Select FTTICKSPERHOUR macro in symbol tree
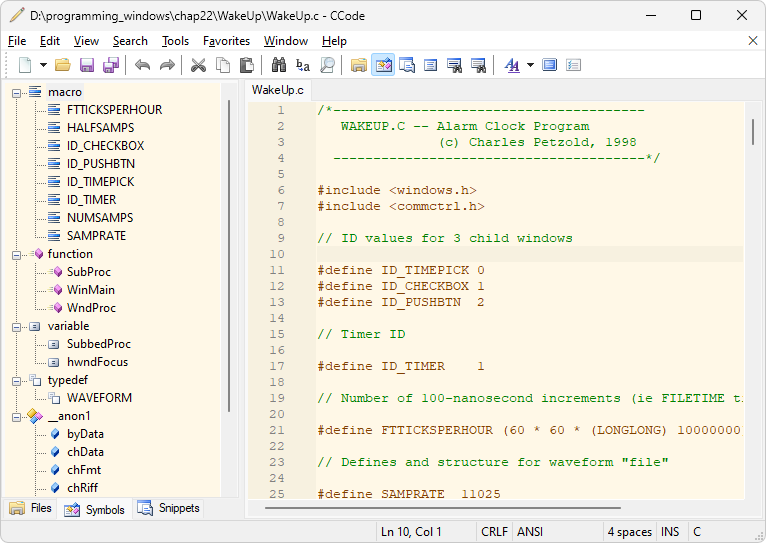The height and width of the screenshot is (543, 766). [114, 110]
